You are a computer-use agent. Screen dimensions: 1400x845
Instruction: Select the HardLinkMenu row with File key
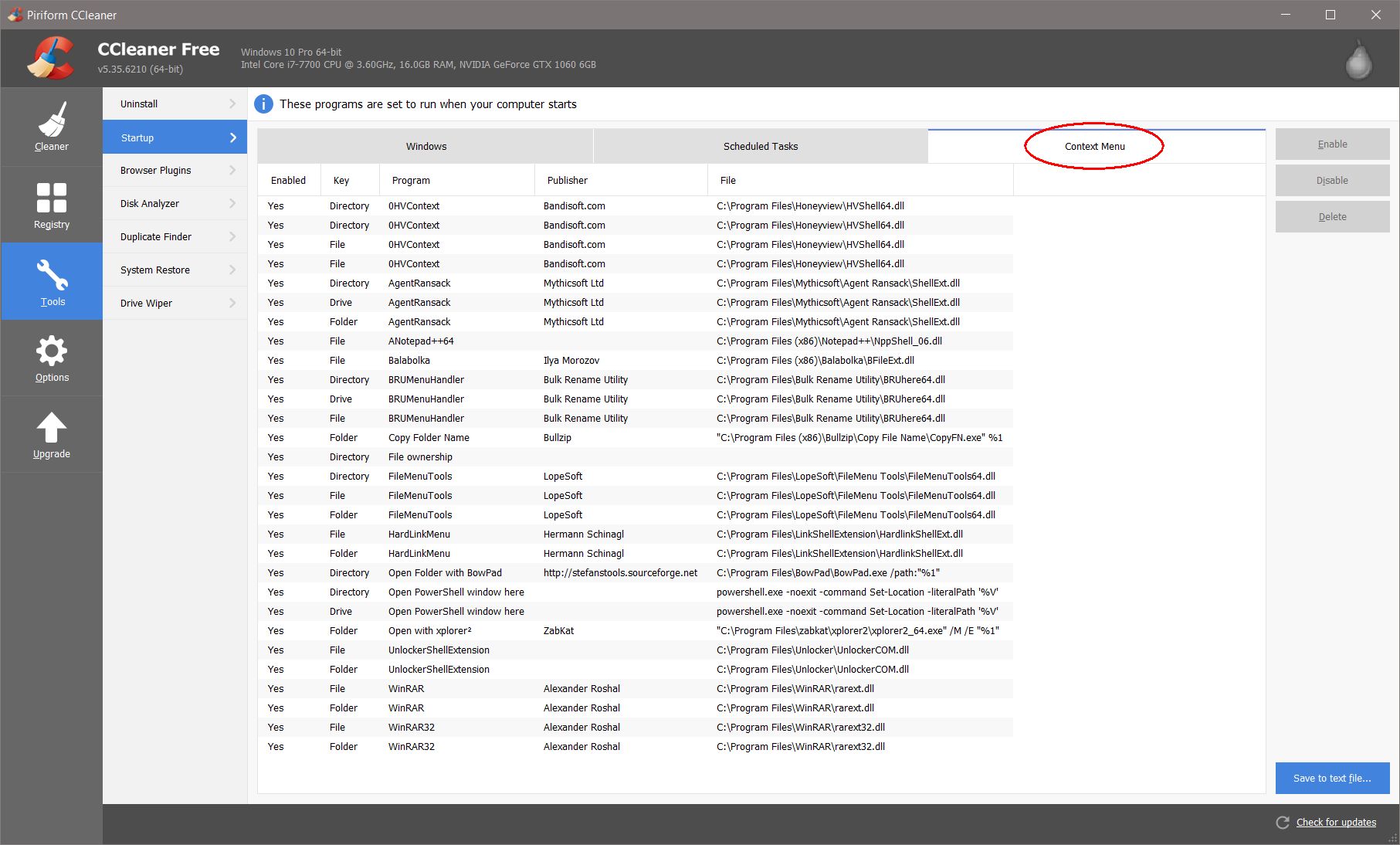636,534
